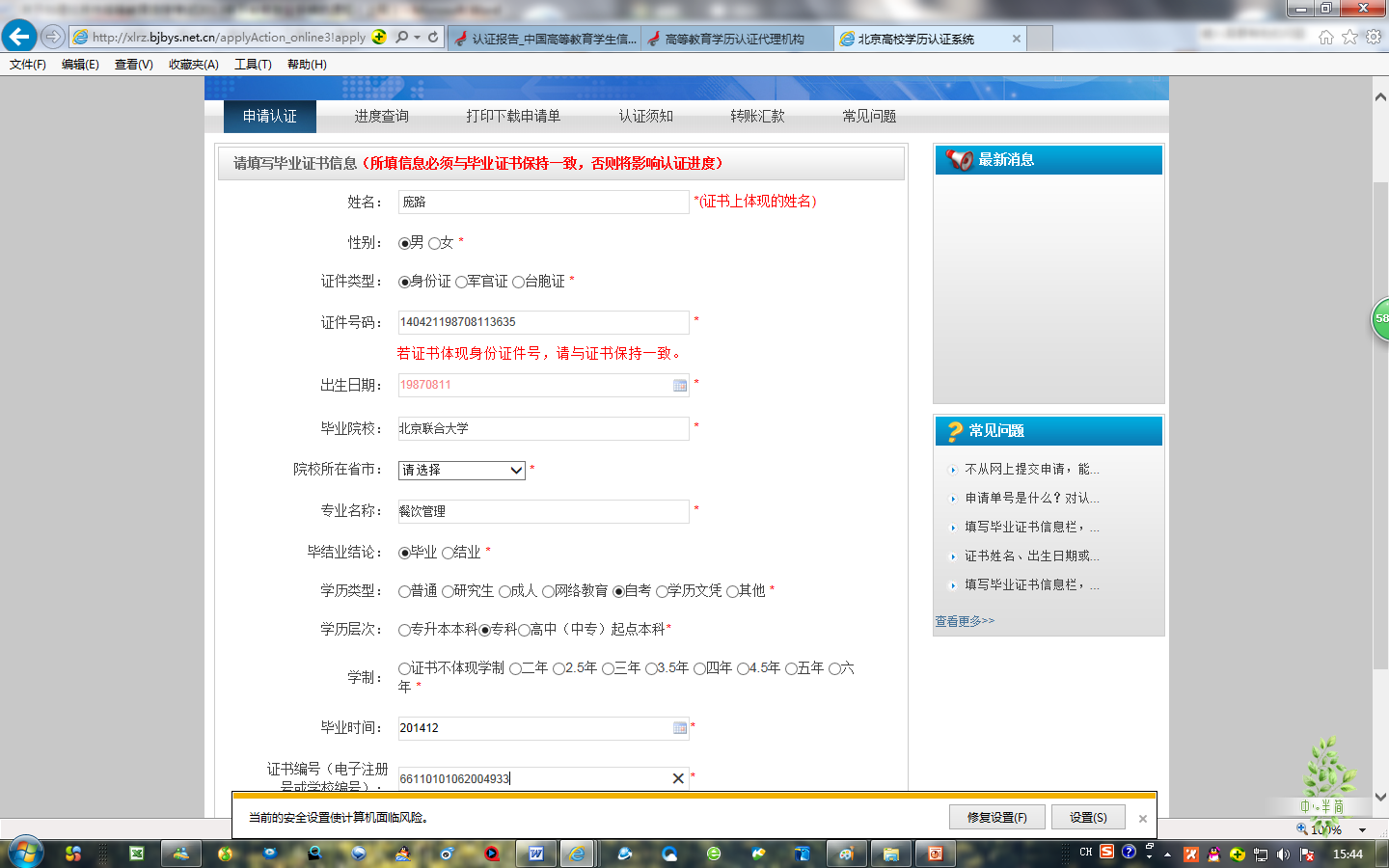
Task: Select 三年 for 学制 option
Action: pyautogui.click(x=608, y=668)
